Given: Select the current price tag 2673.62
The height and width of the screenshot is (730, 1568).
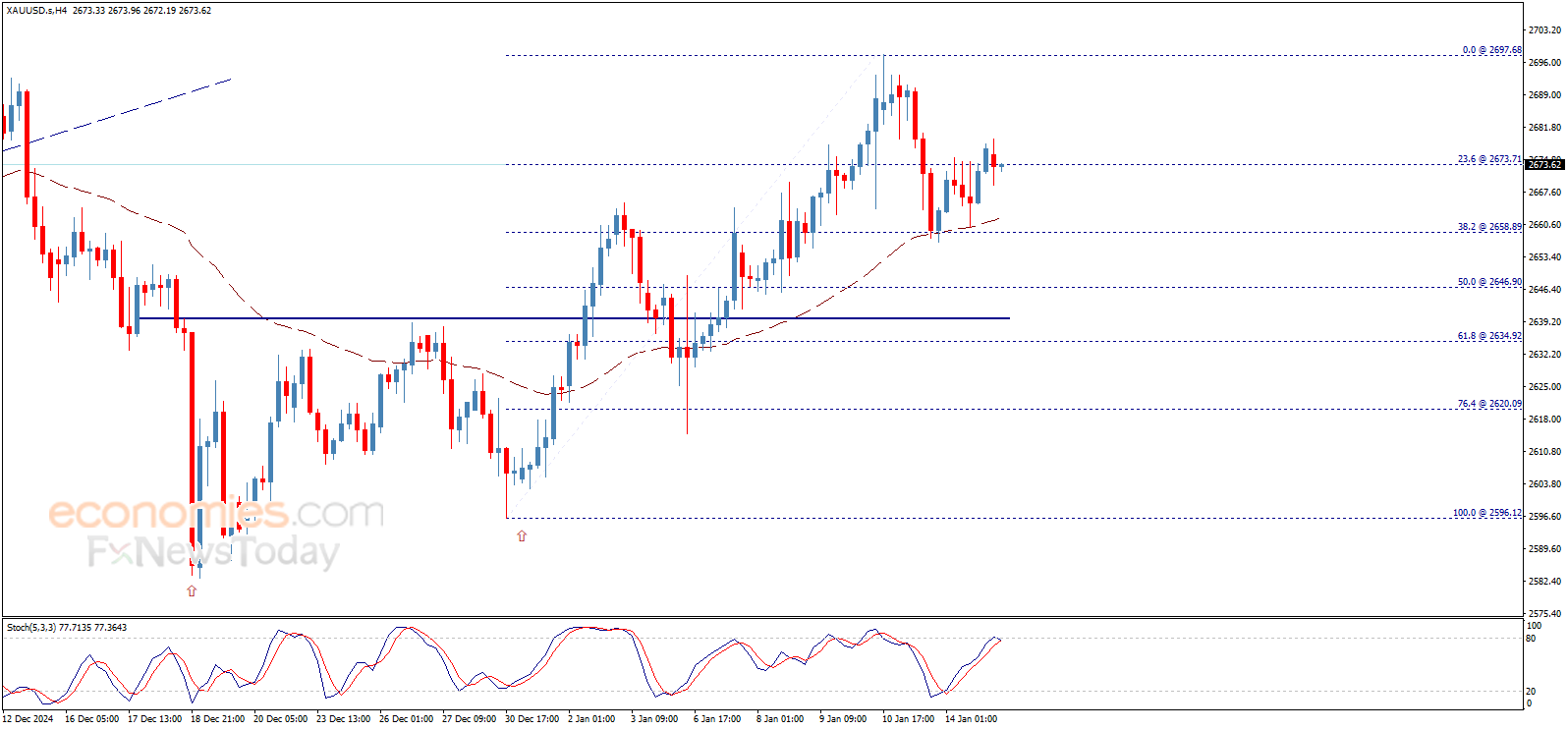Looking at the screenshot, I should click(x=1543, y=164).
